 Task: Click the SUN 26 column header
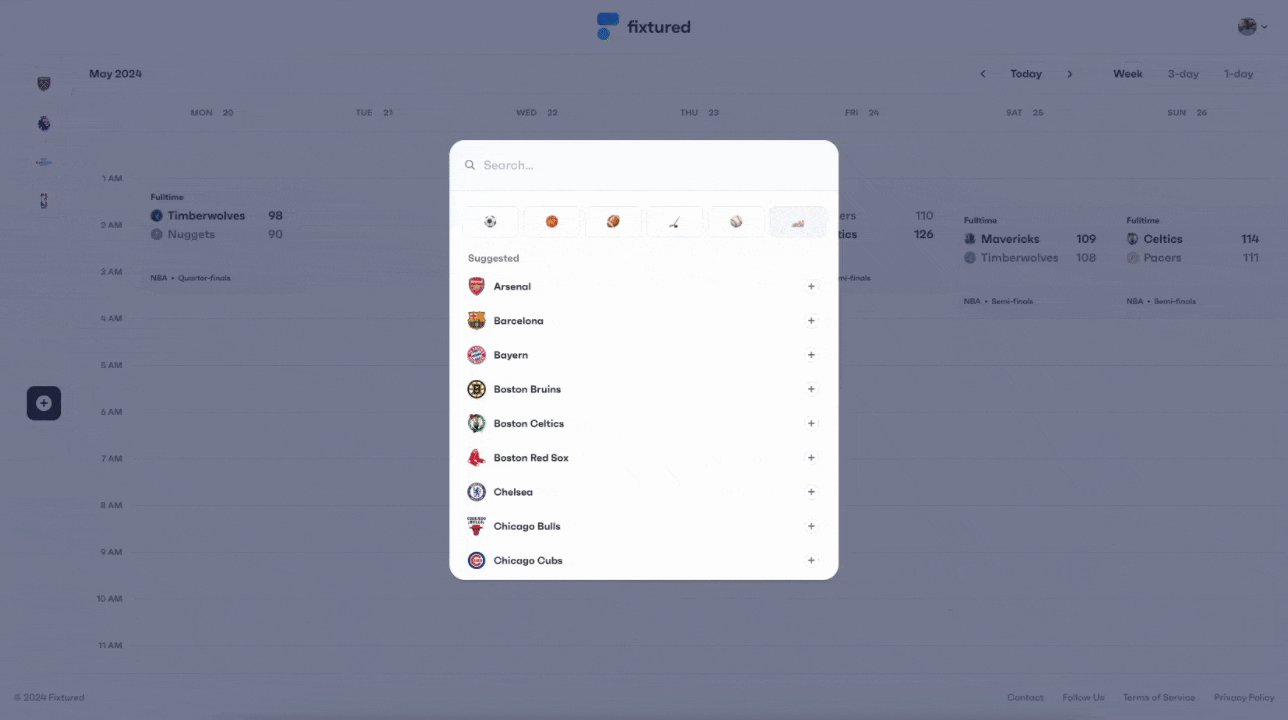pos(1187,113)
